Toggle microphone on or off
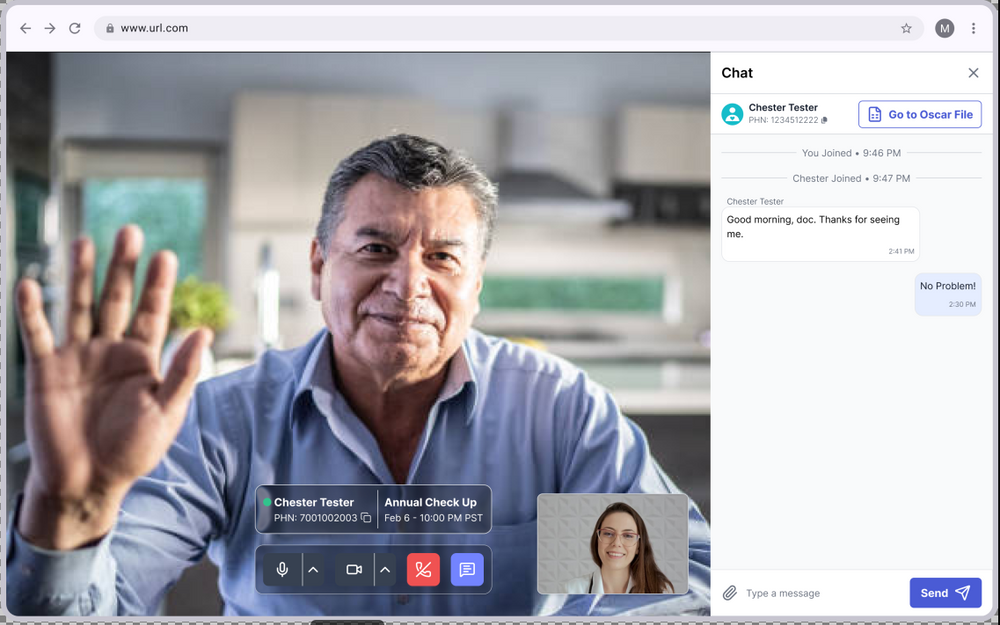This screenshot has height=625, width=1000. (x=281, y=569)
